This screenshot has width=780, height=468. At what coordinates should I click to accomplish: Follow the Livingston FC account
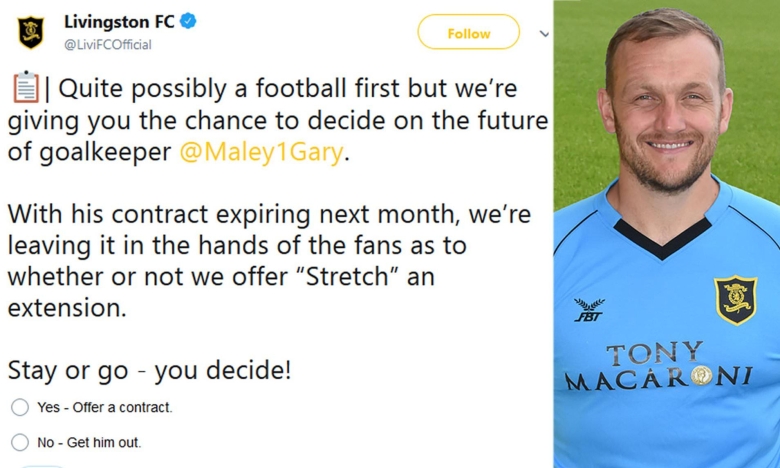pos(469,32)
